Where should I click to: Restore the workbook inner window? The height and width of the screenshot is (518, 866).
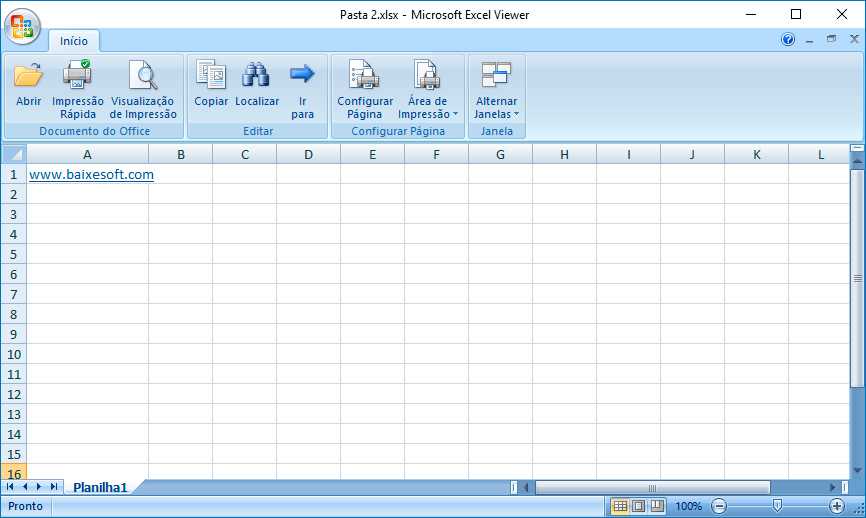[831, 39]
